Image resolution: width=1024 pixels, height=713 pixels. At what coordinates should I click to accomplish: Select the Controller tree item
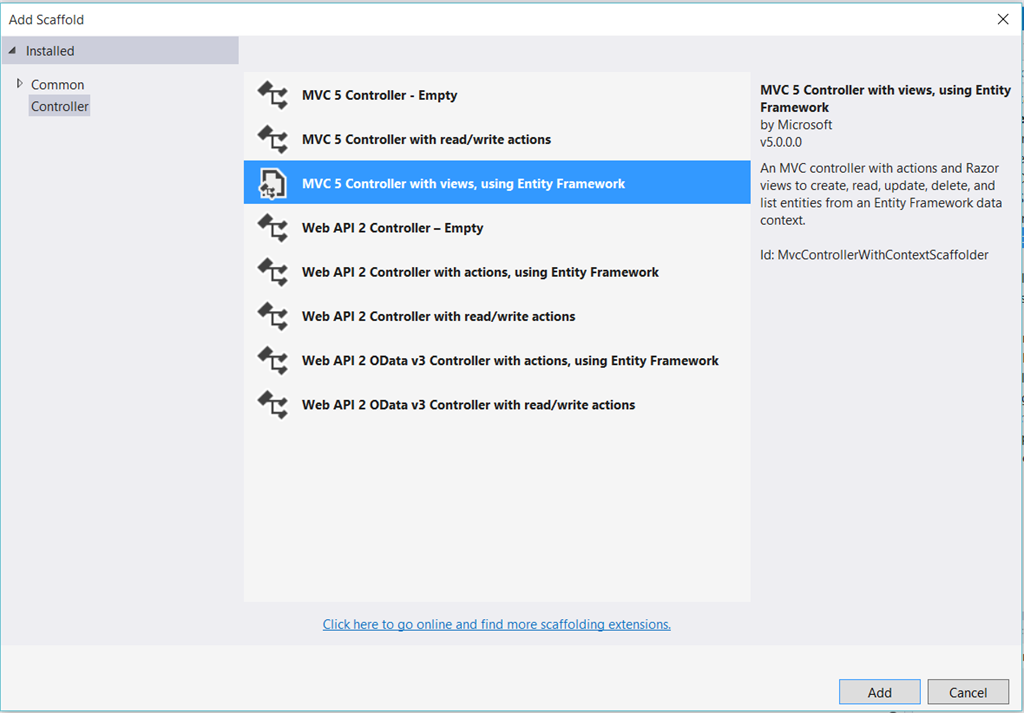(59, 106)
